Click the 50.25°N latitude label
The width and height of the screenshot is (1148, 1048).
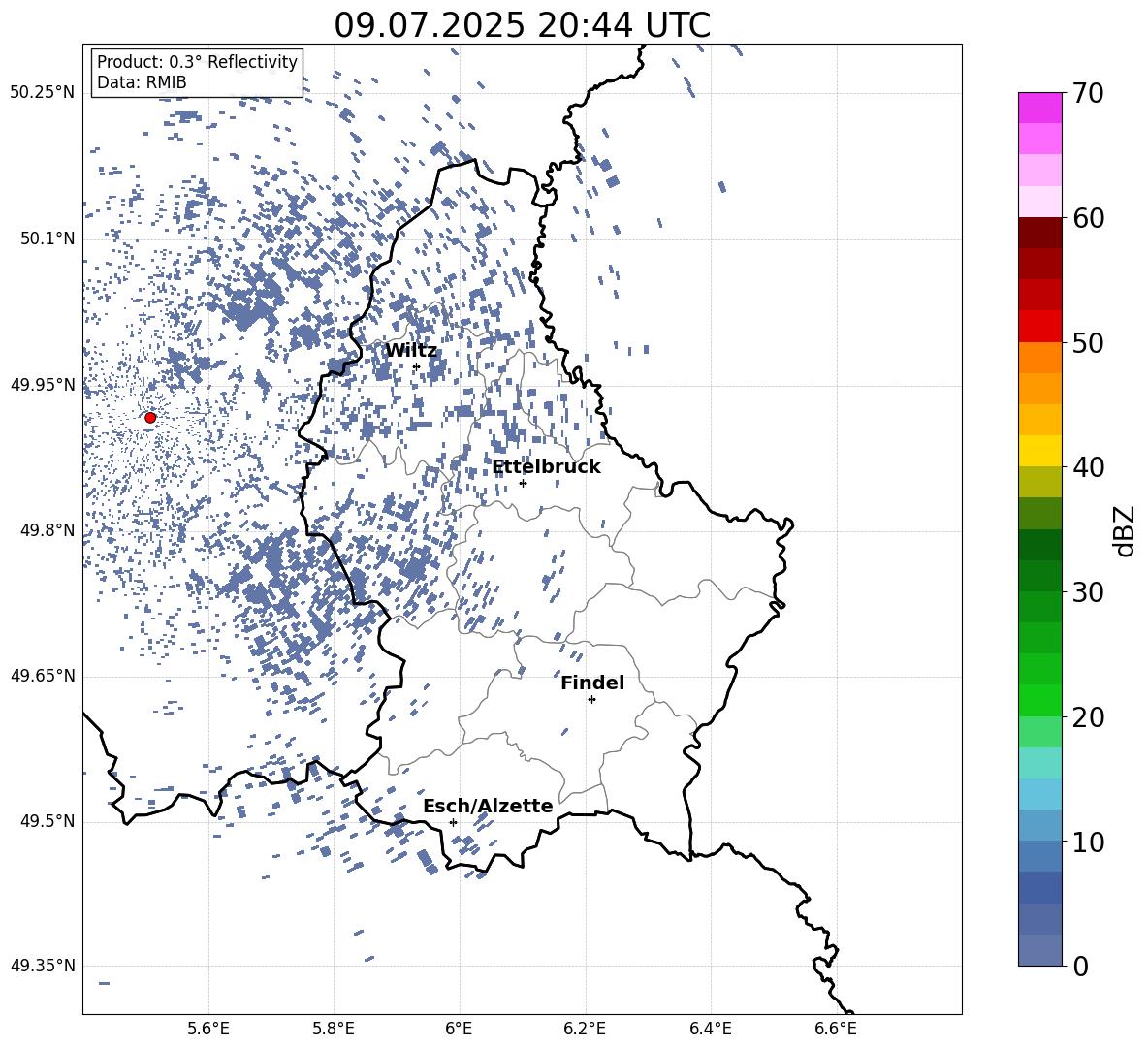(x=43, y=93)
